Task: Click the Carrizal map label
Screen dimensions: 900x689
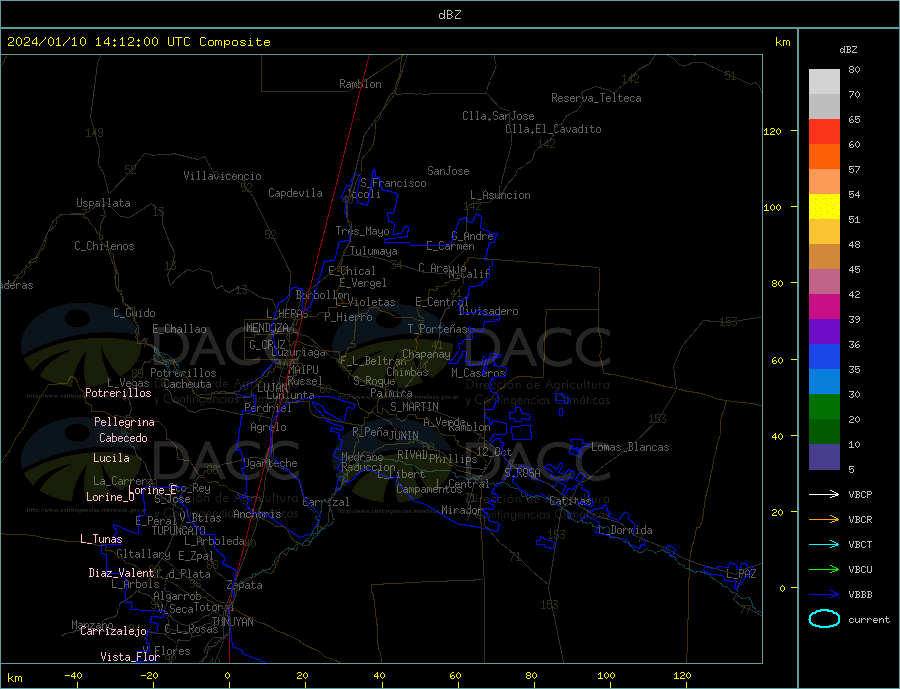Action: 326,502
